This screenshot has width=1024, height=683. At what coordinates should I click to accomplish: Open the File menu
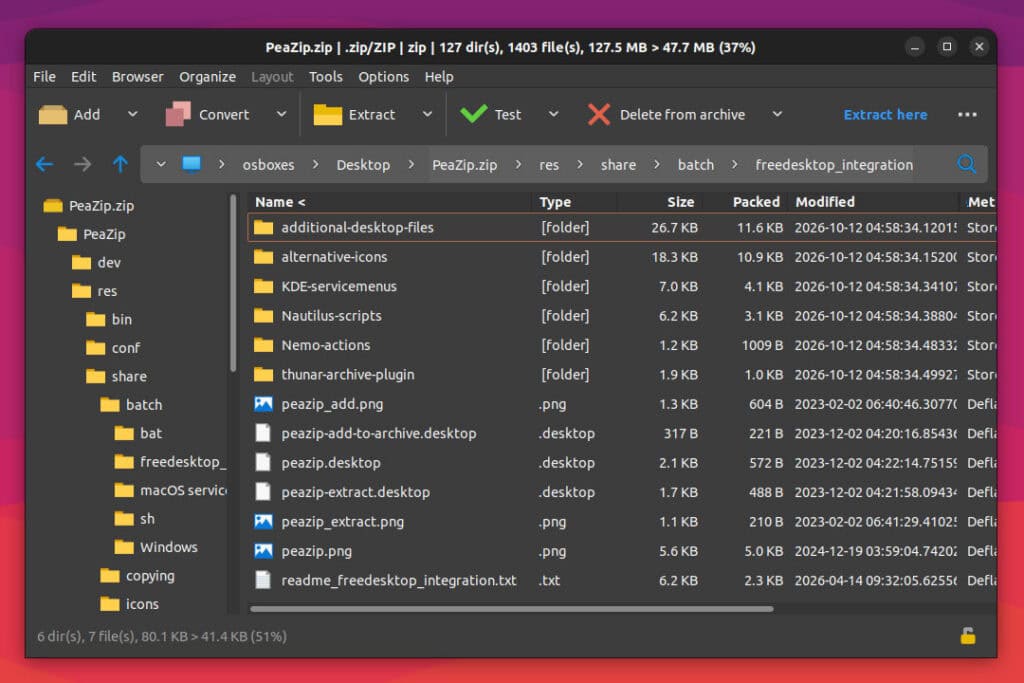(44, 76)
